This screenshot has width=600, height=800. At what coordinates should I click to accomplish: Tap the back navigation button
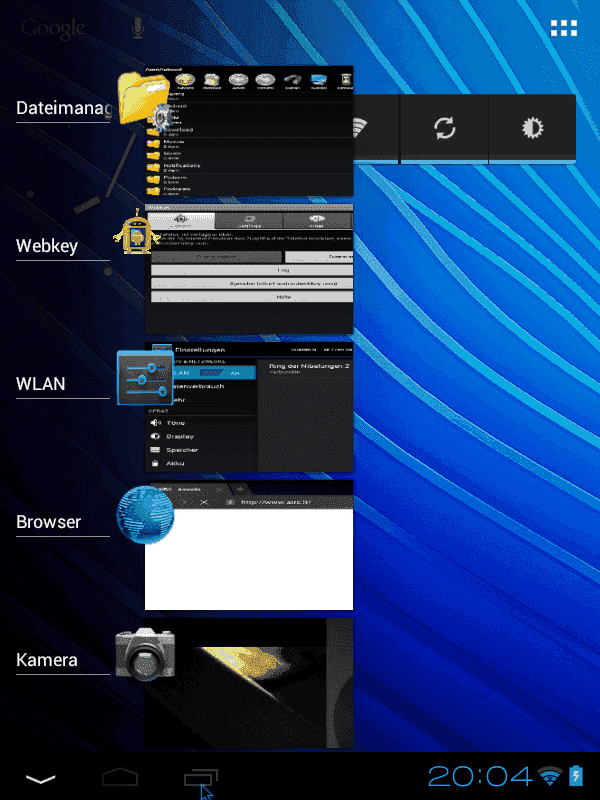click(40, 779)
